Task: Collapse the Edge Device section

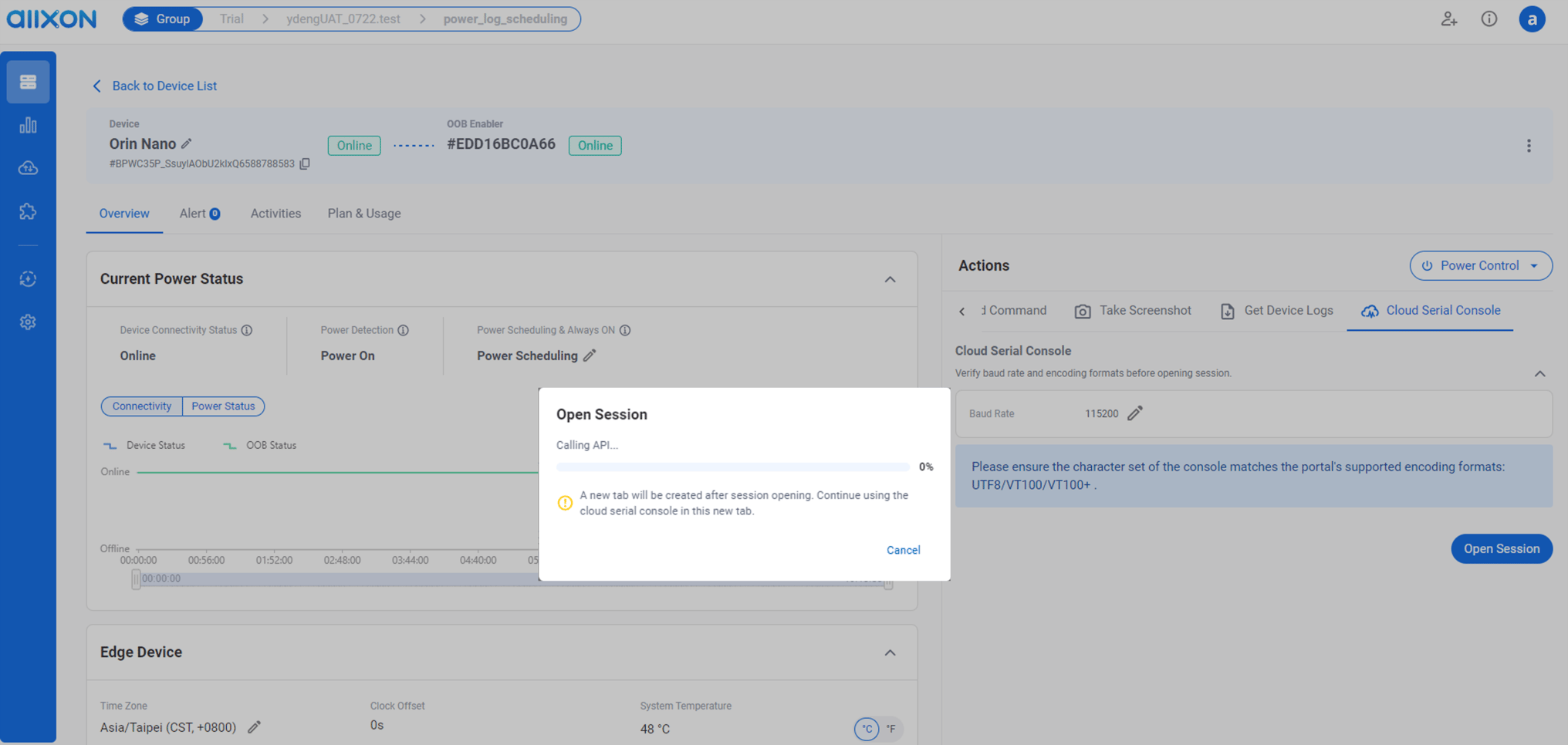Action: pos(890,652)
